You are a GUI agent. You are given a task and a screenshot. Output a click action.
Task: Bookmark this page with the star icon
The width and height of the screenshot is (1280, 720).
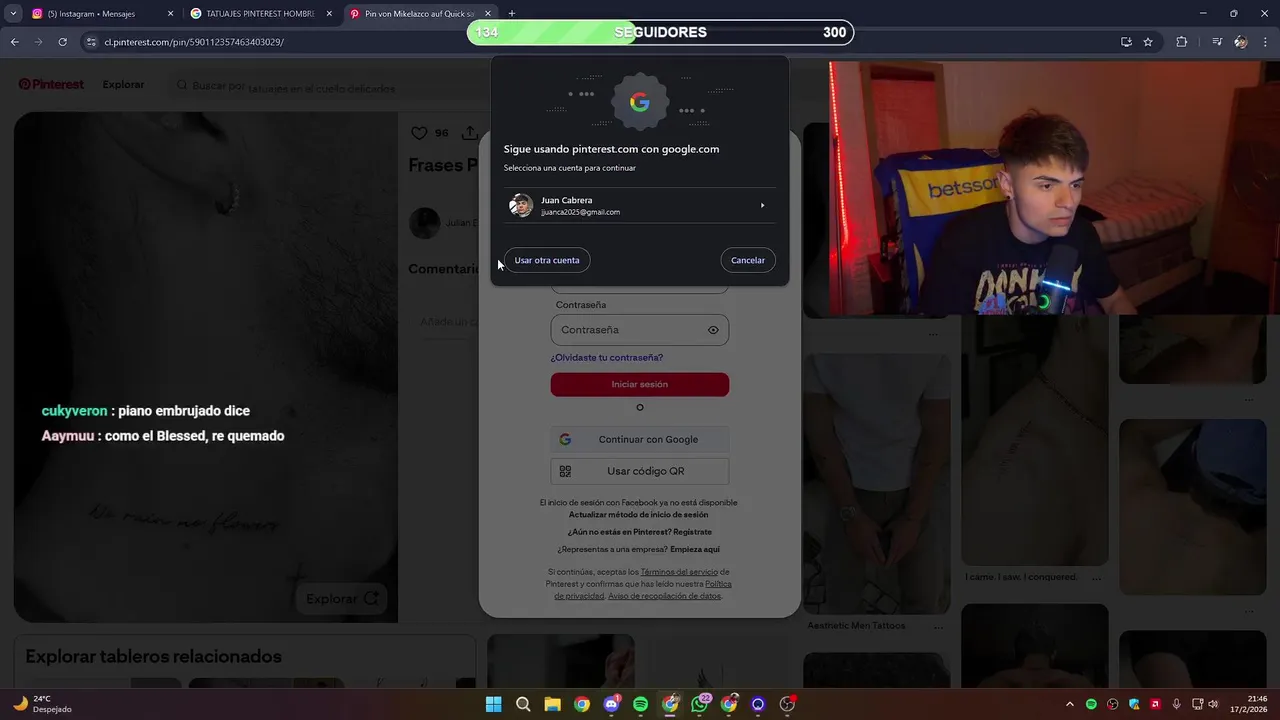(1148, 42)
